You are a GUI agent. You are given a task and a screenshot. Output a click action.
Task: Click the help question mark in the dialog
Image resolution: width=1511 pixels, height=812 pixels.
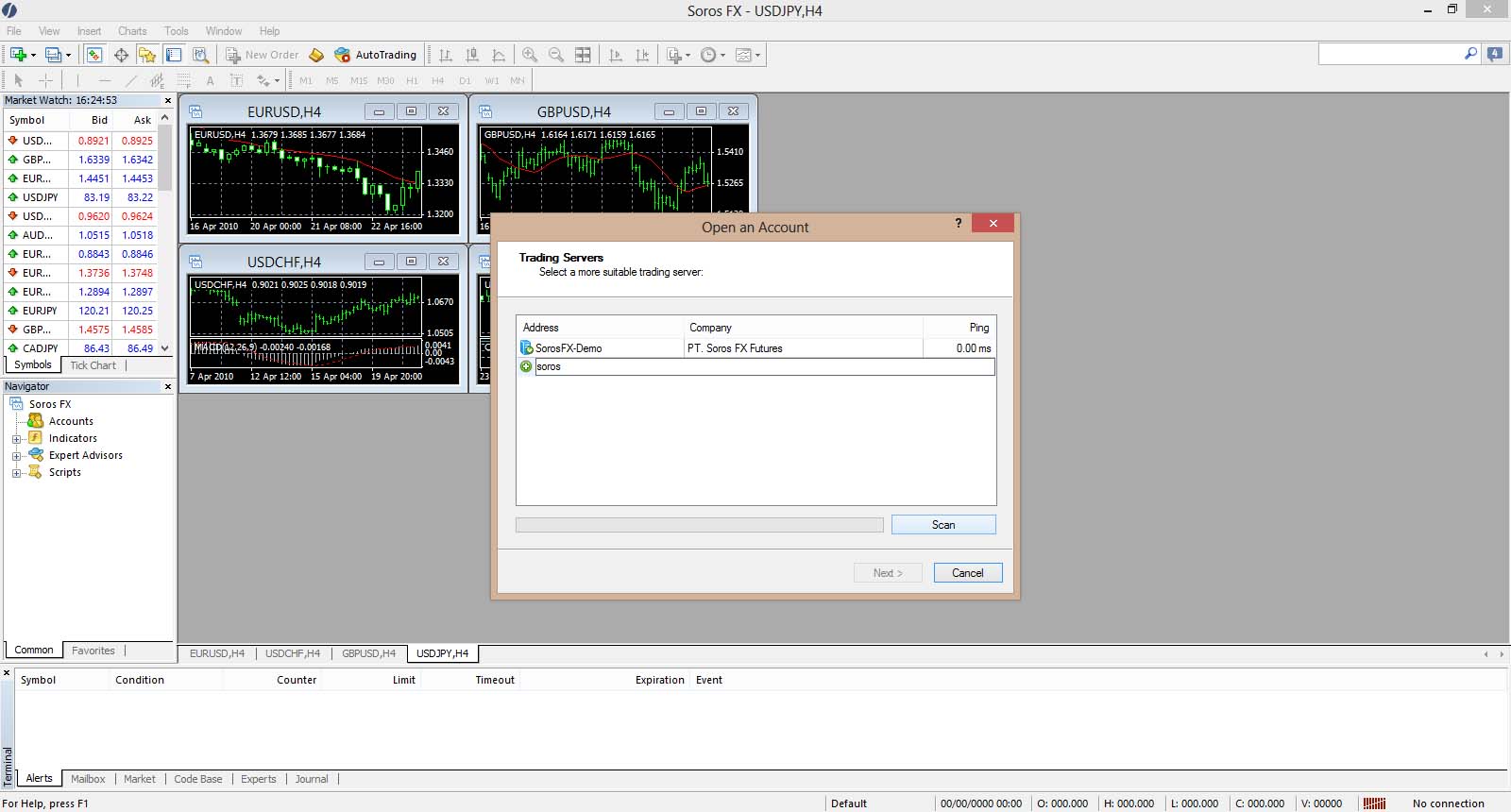click(959, 223)
